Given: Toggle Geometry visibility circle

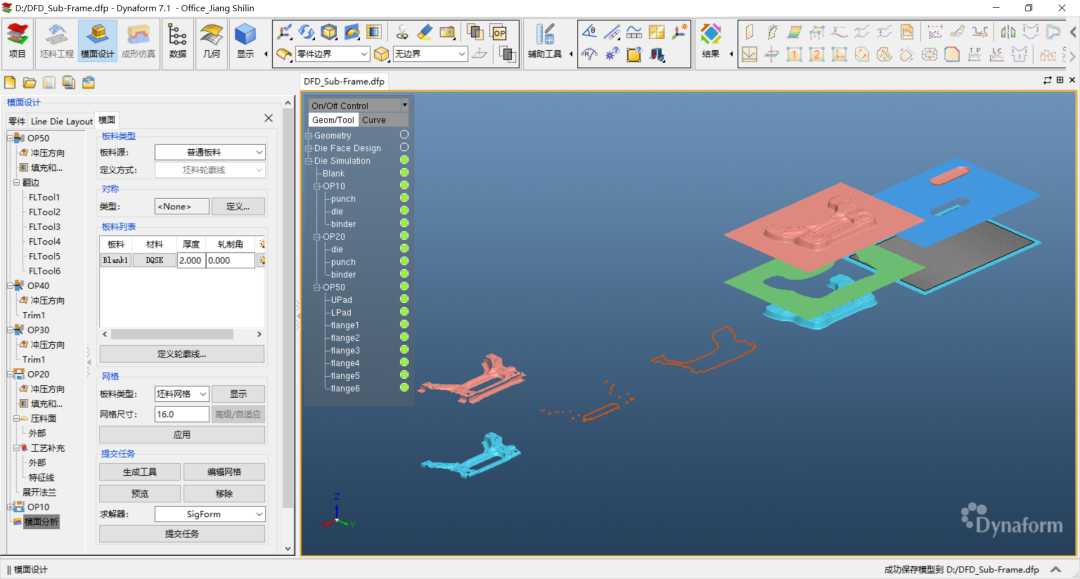Looking at the screenshot, I should click(x=404, y=135).
